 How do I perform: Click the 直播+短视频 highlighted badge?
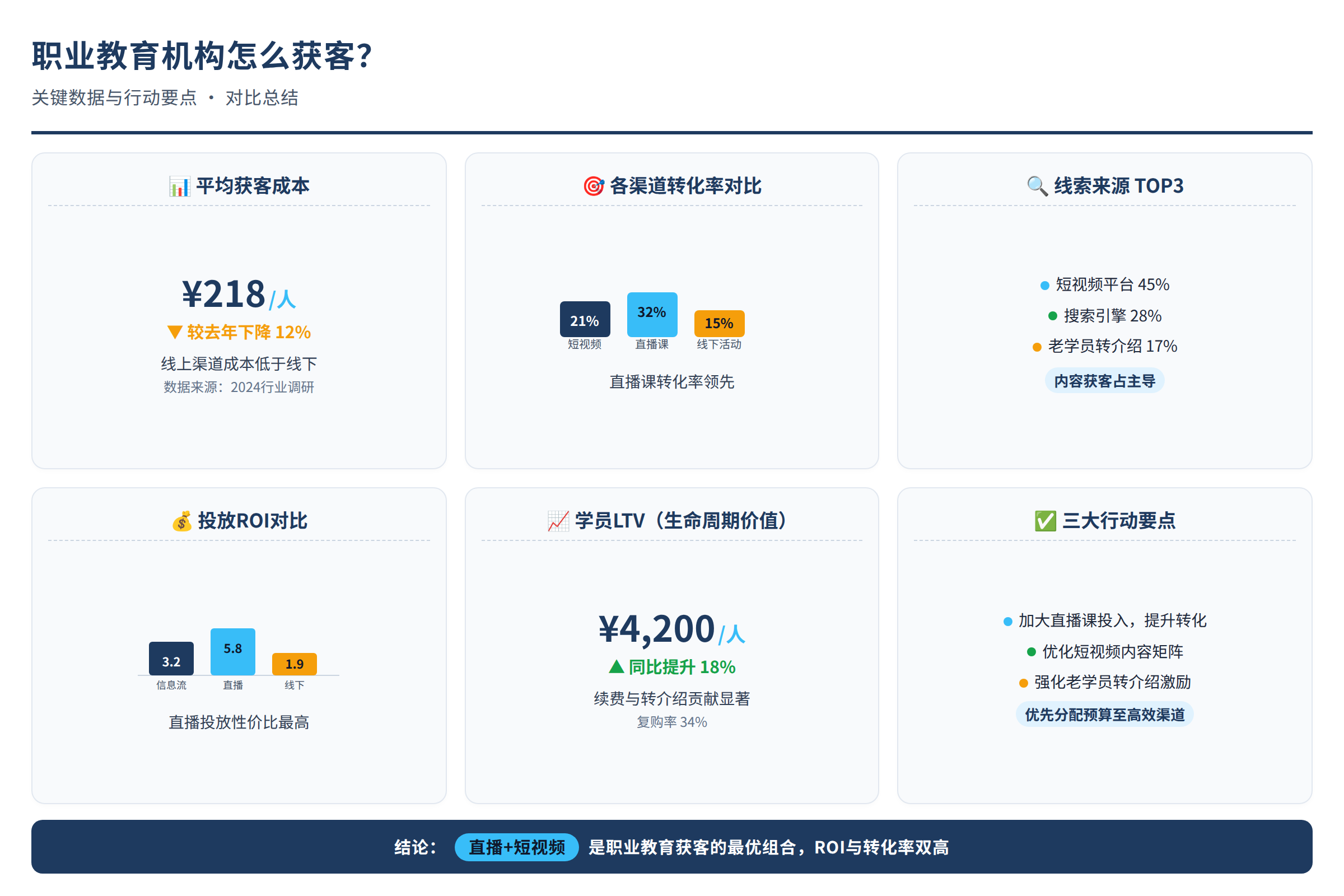click(x=516, y=847)
